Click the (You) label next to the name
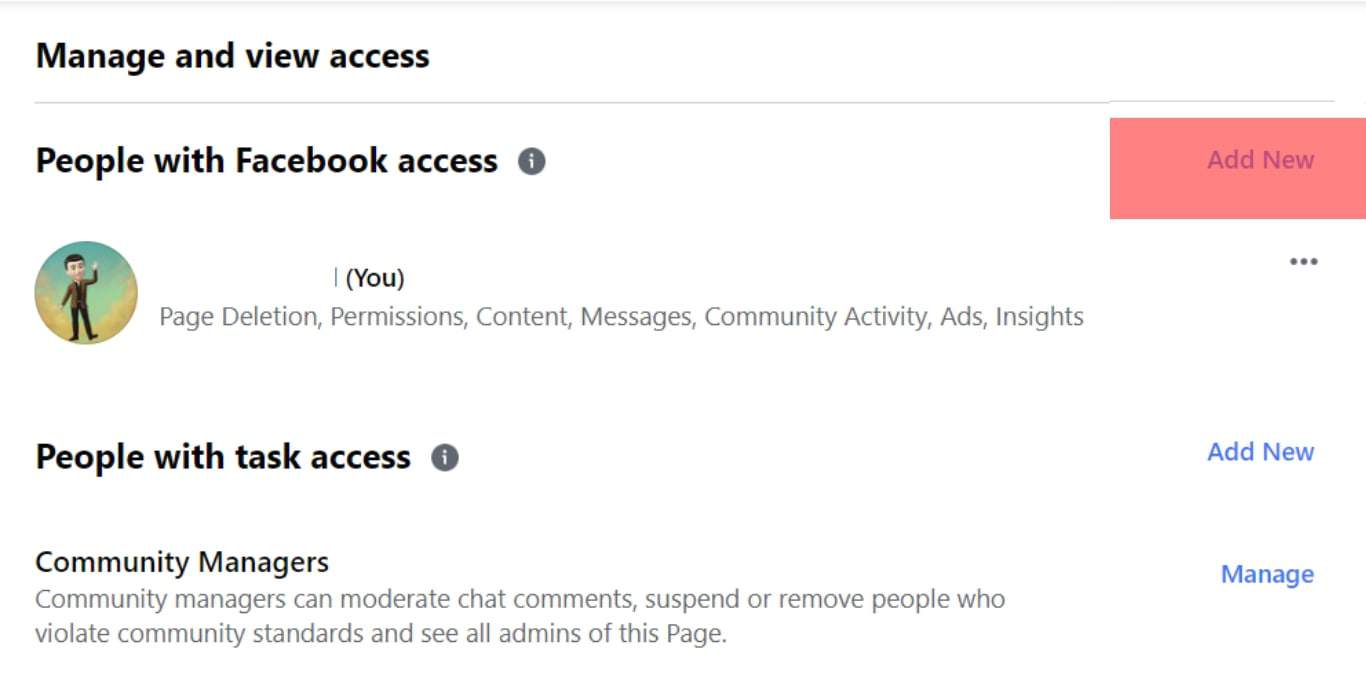The width and height of the screenshot is (1366, 700). coord(375,278)
